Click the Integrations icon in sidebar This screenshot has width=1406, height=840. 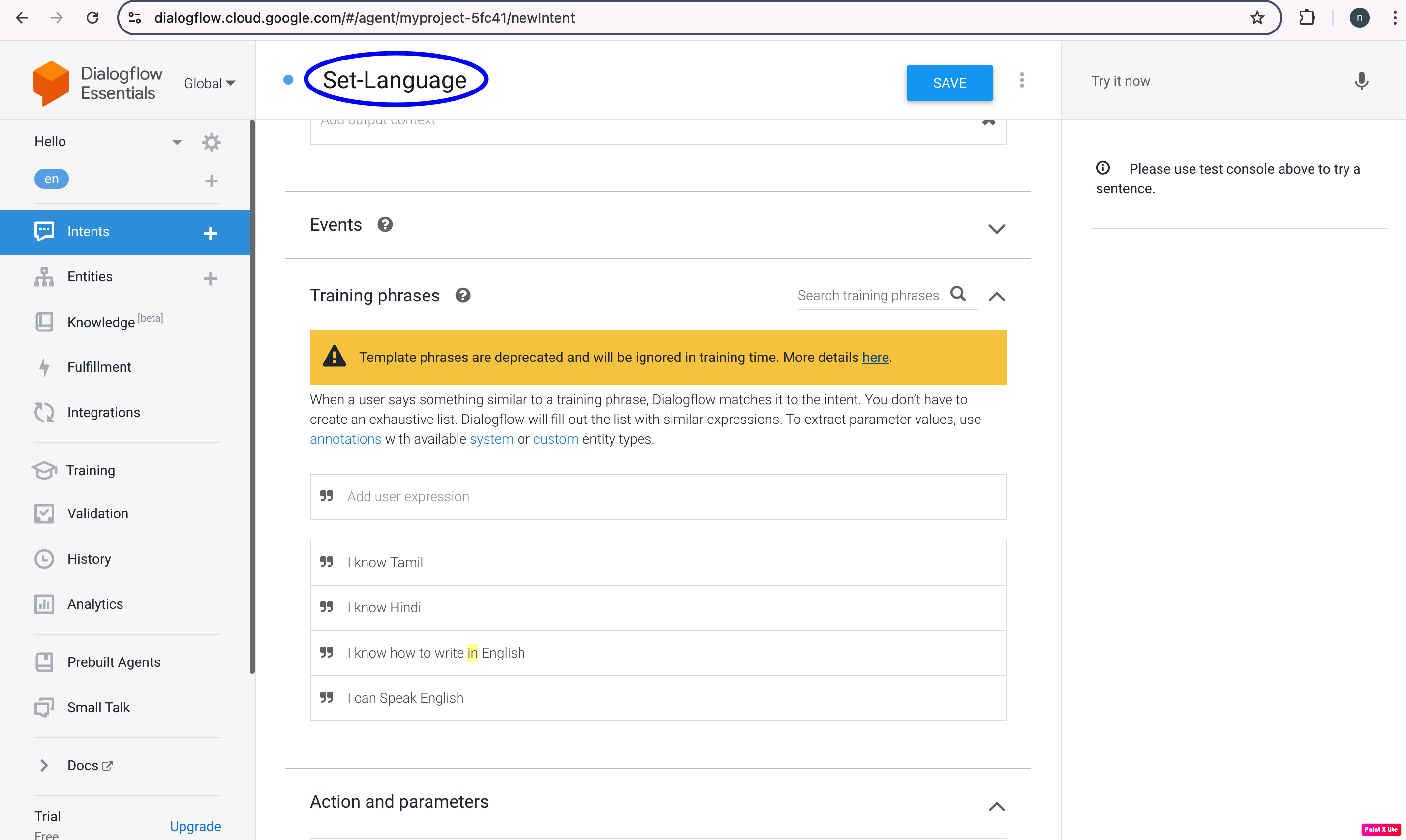coord(44,412)
